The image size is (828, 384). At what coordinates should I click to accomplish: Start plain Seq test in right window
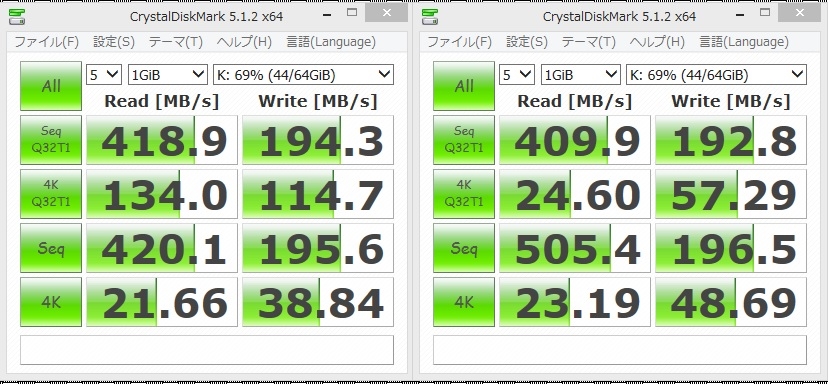point(464,248)
